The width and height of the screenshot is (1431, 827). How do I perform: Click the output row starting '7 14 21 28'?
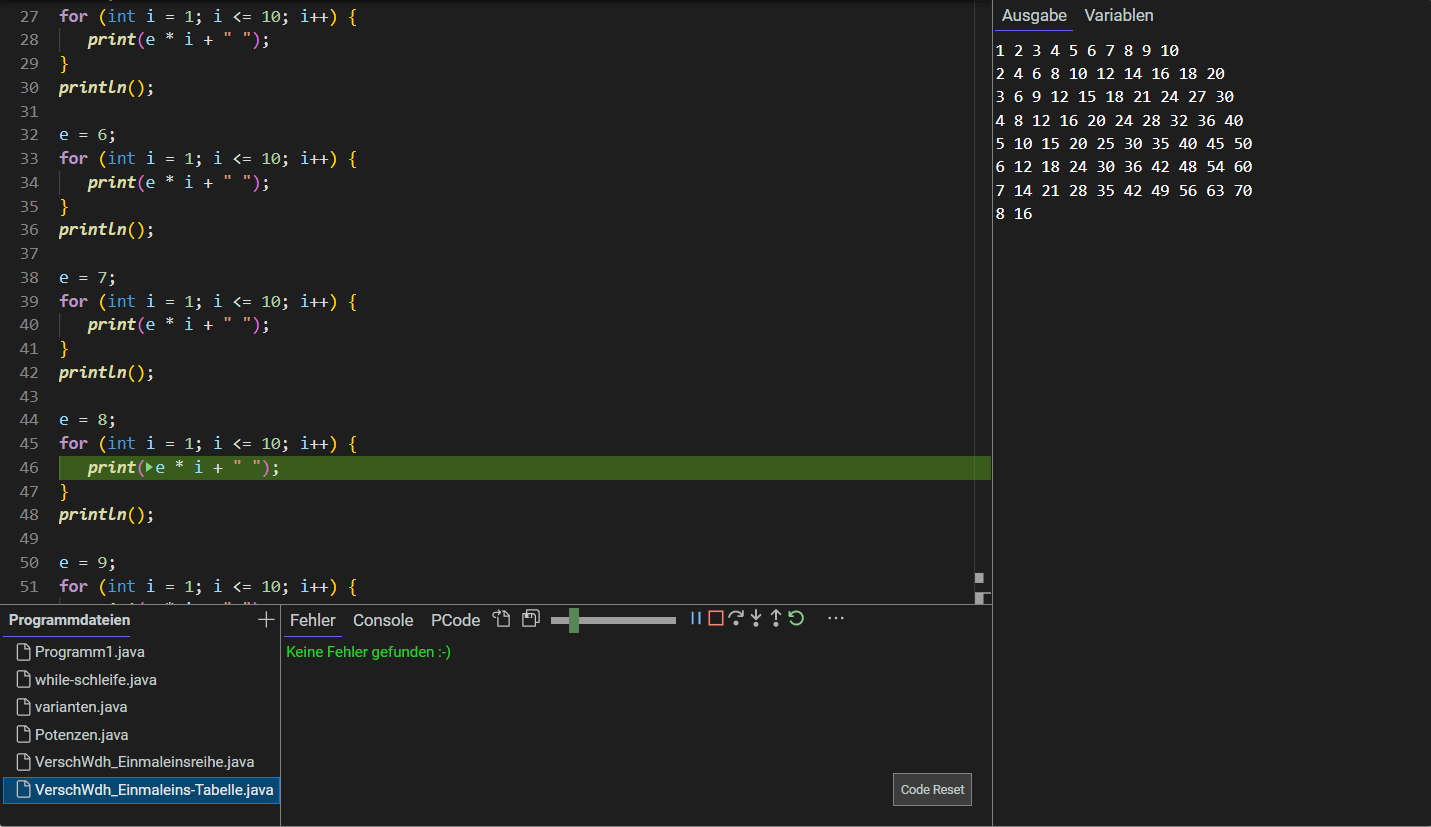pyautogui.click(x=1124, y=191)
